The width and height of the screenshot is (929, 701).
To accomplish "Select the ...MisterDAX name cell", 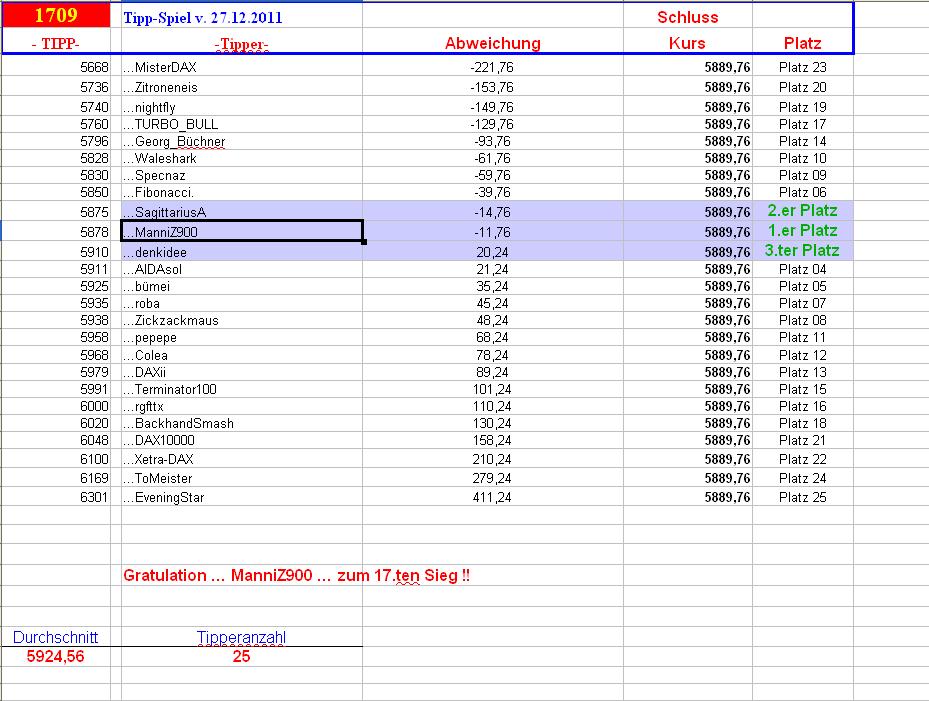I will pyautogui.click(x=160, y=67).
